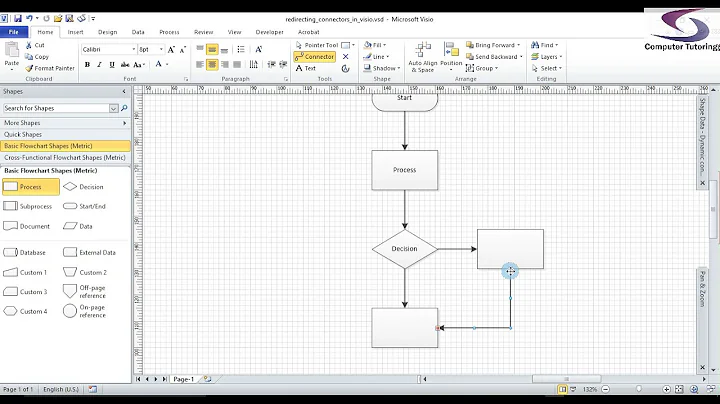Switch to the Developer ribbon tab
The height and width of the screenshot is (404, 720).
point(270,32)
